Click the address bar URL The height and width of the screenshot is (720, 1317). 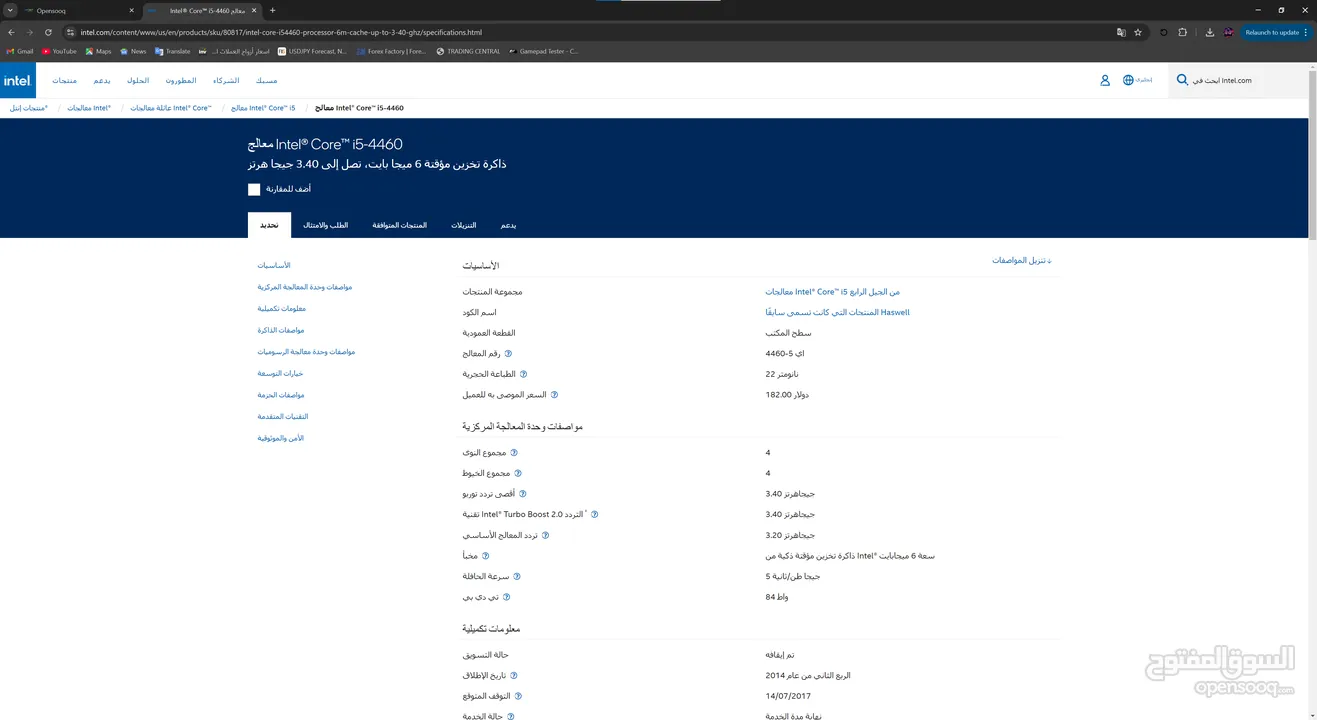[281, 32]
